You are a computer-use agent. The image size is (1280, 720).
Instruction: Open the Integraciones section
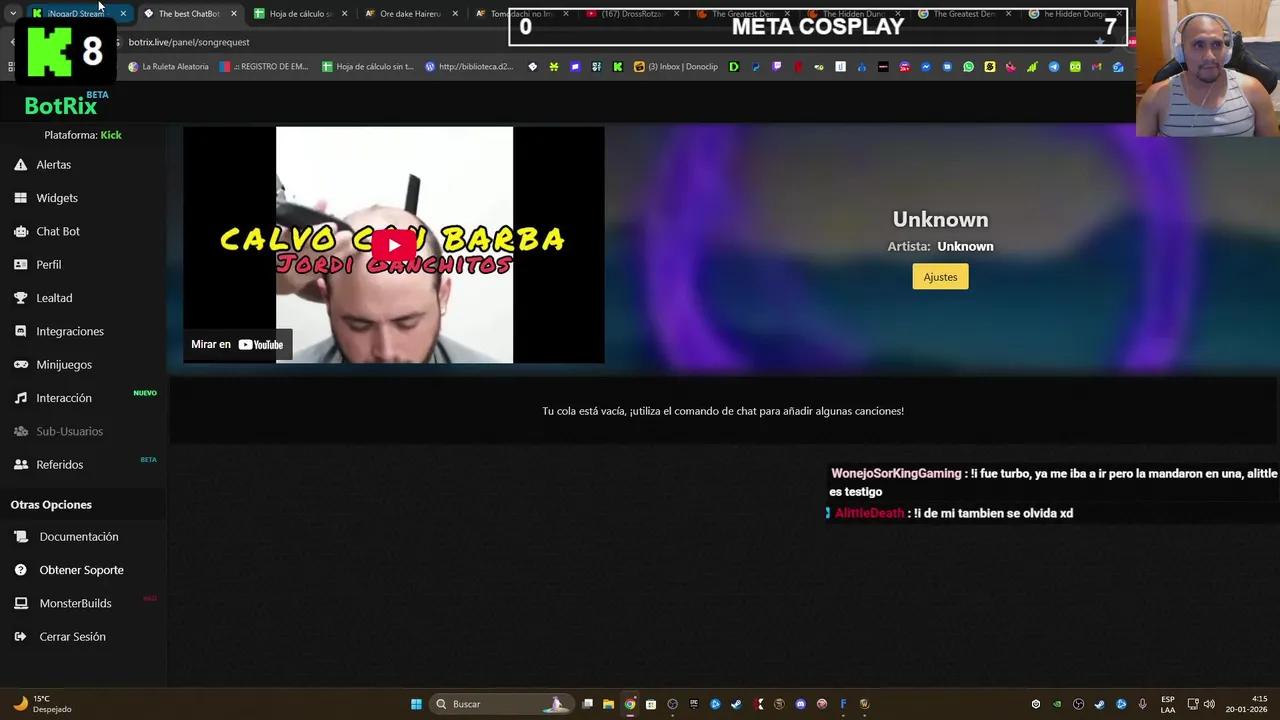coord(70,331)
